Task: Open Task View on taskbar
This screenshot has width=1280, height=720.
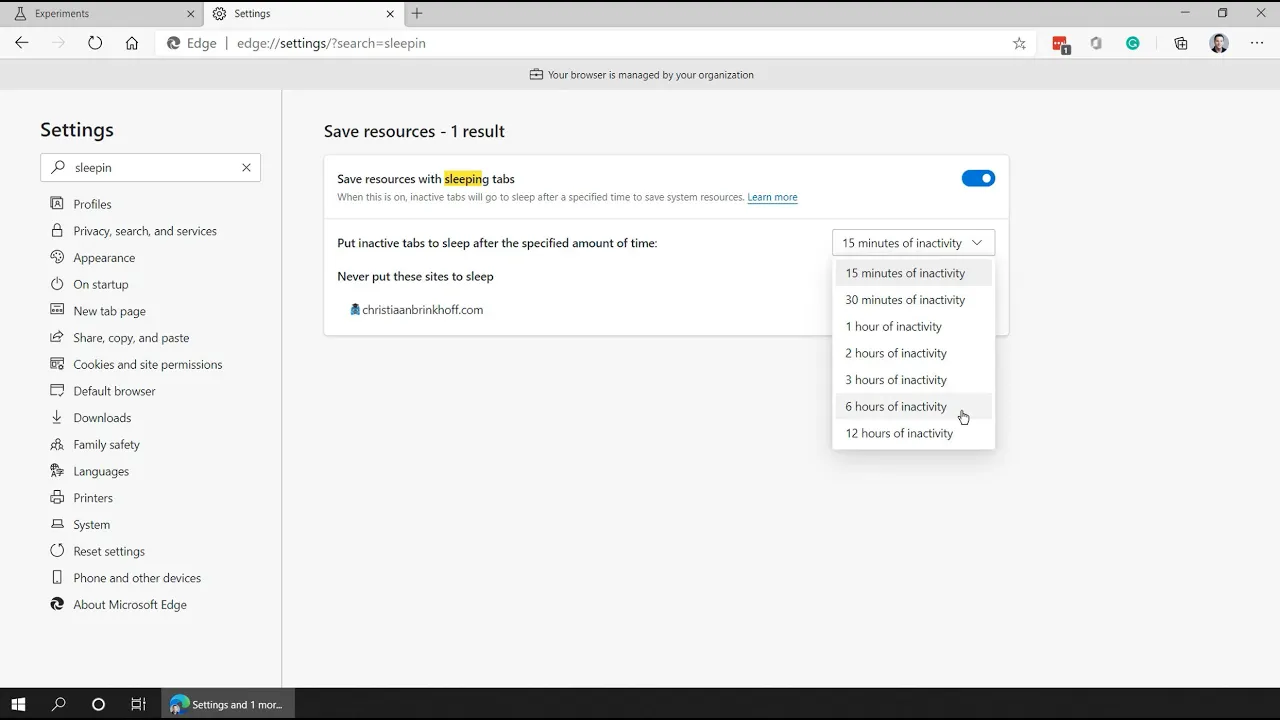Action: point(138,704)
